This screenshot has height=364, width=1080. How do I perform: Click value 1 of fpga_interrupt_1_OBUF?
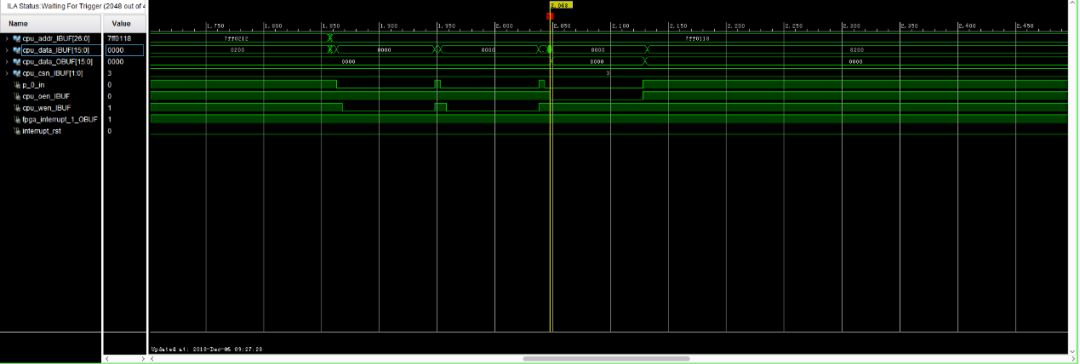click(x=110, y=119)
